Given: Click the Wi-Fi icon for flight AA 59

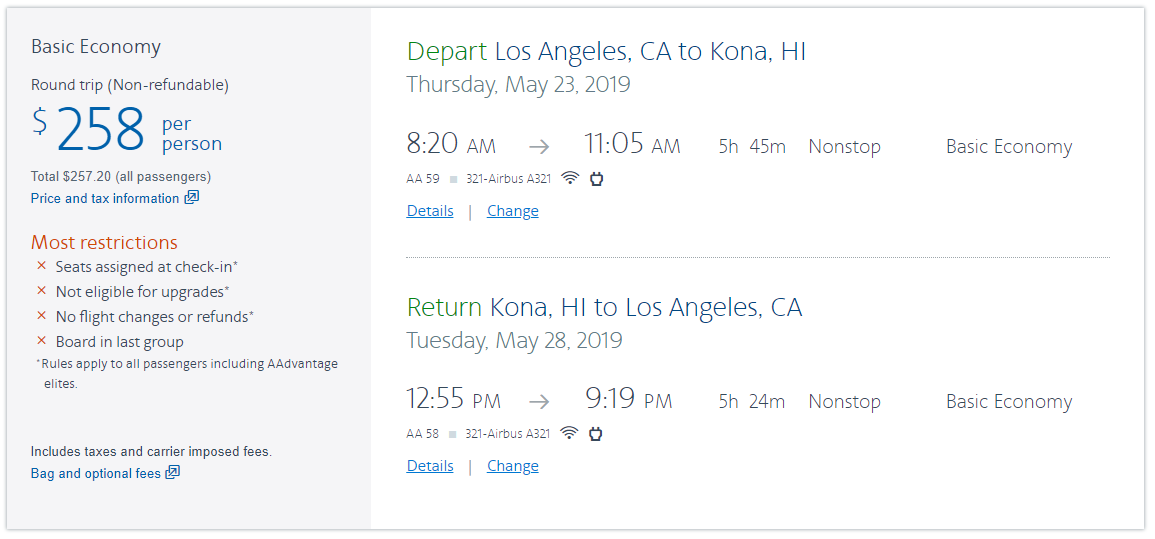Looking at the screenshot, I should point(570,179).
